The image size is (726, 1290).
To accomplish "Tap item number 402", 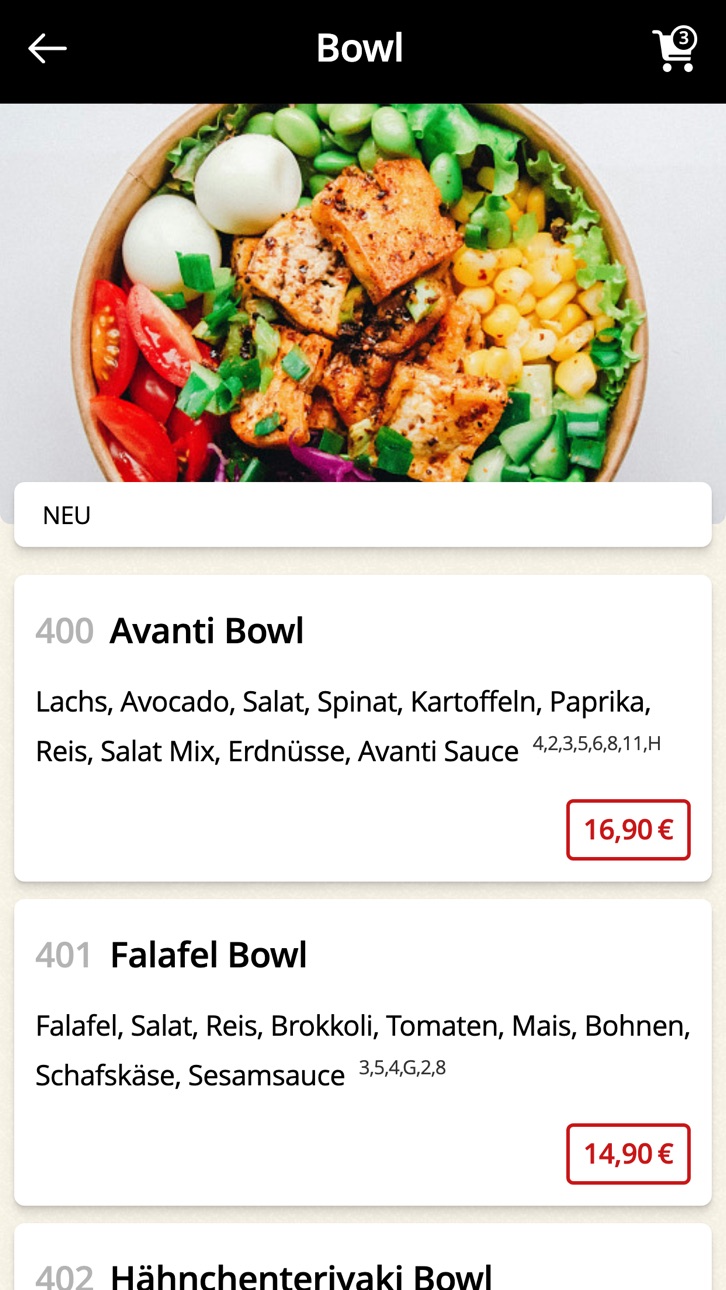I will pos(64,1276).
